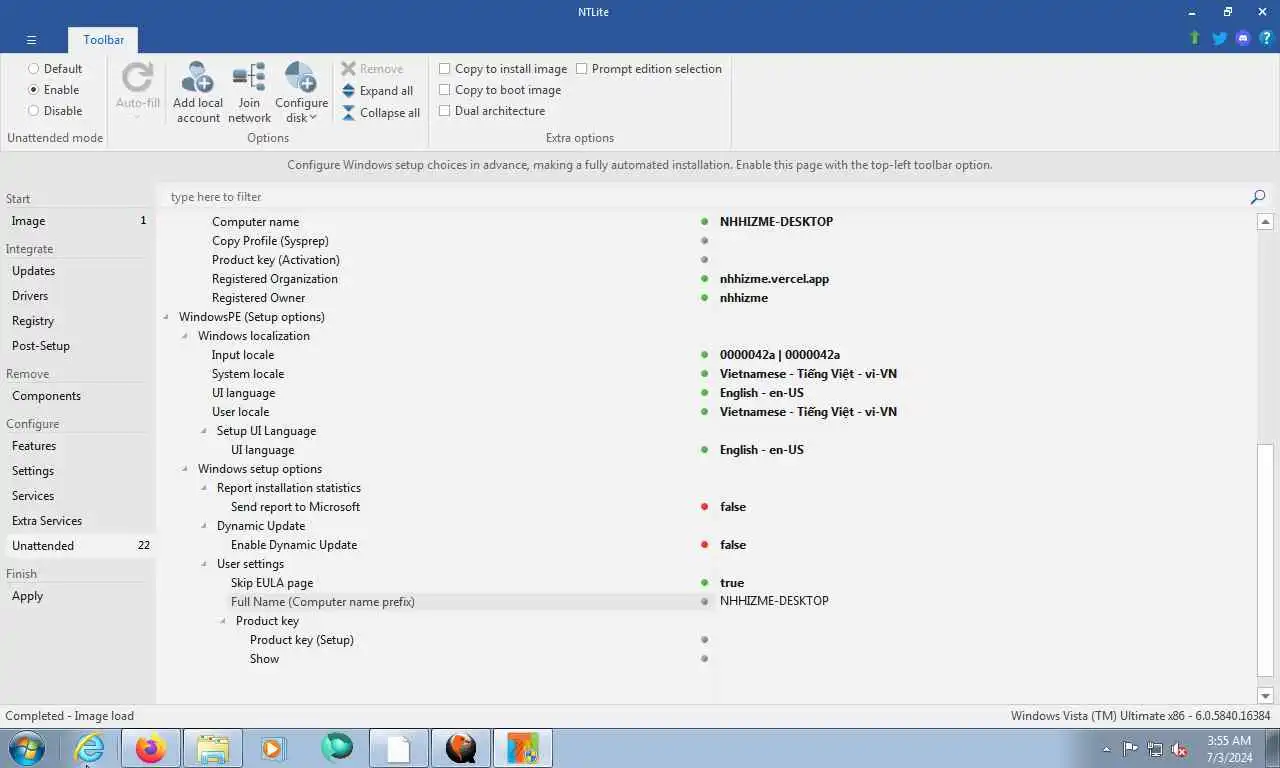Select the Disable unattended mode radio

tap(33, 111)
